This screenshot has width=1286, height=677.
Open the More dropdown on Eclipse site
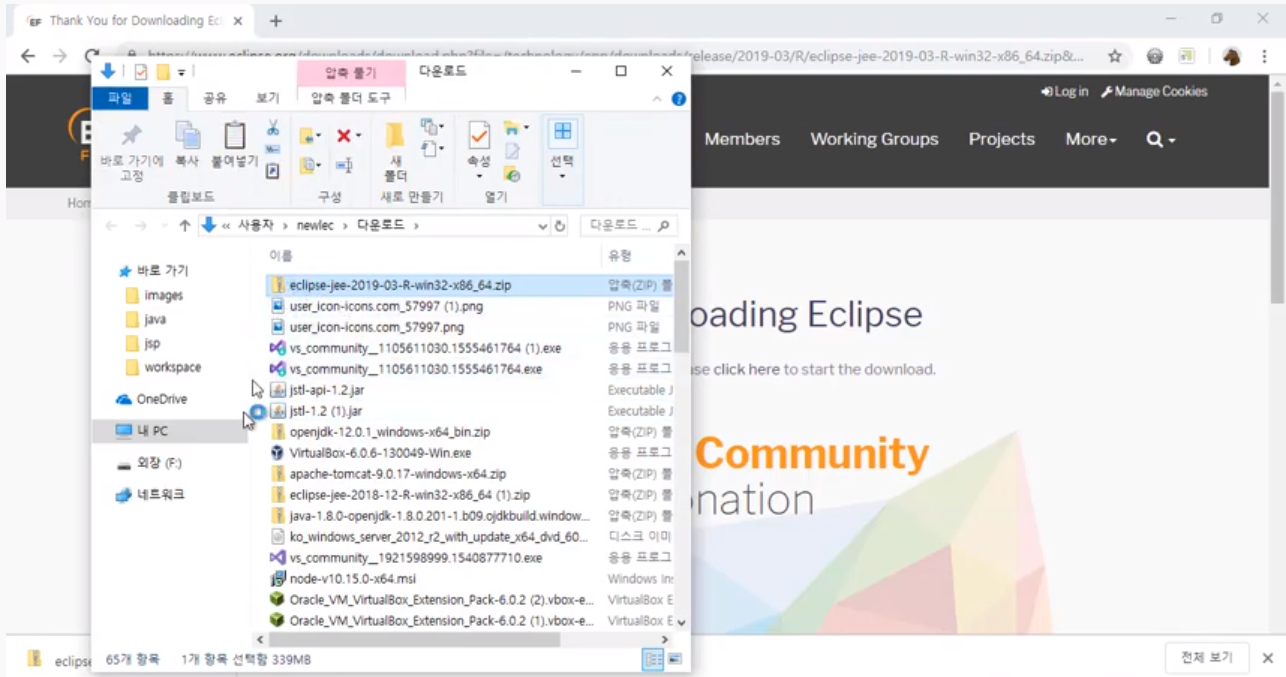(1091, 139)
